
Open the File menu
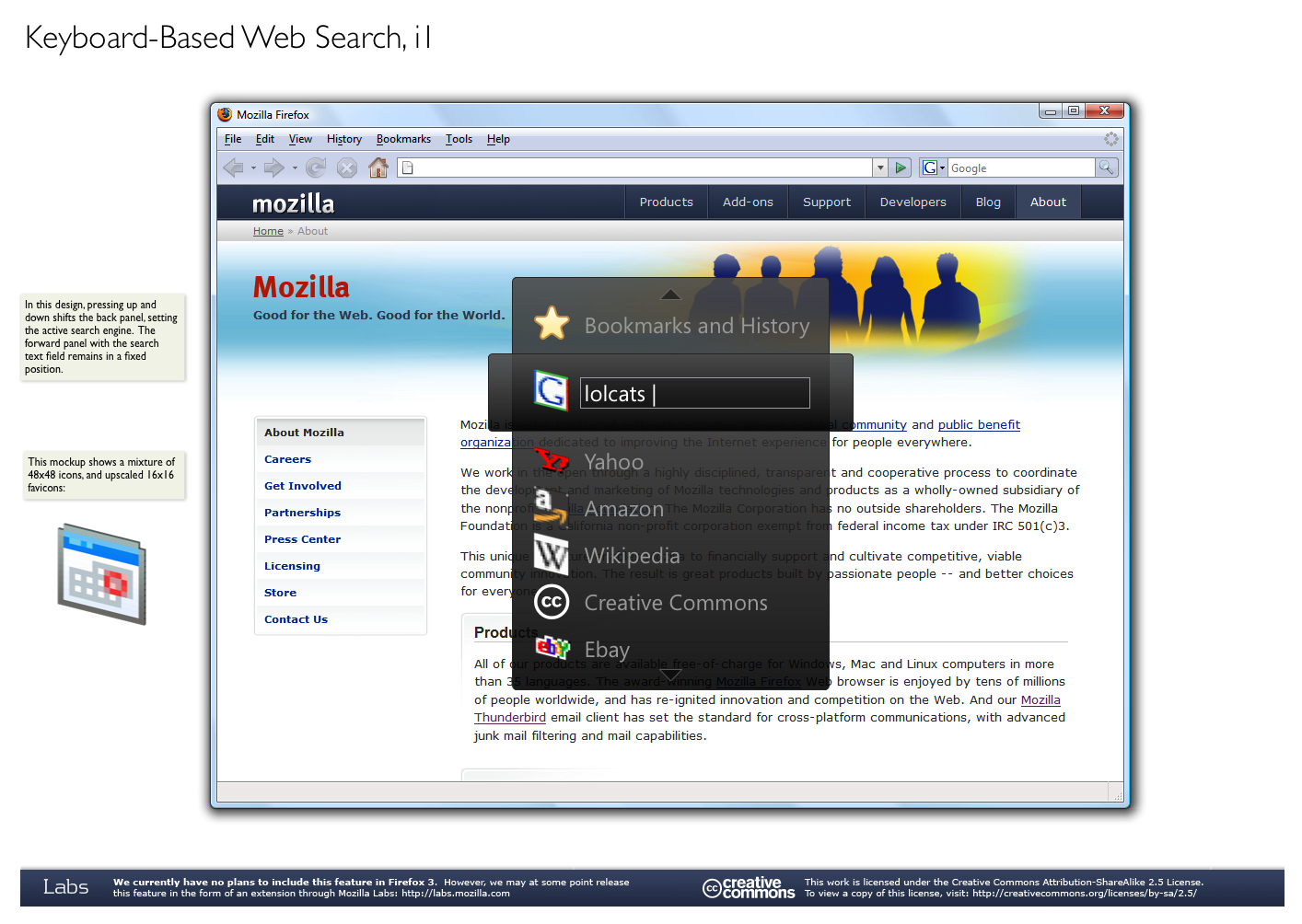click(233, 139)
